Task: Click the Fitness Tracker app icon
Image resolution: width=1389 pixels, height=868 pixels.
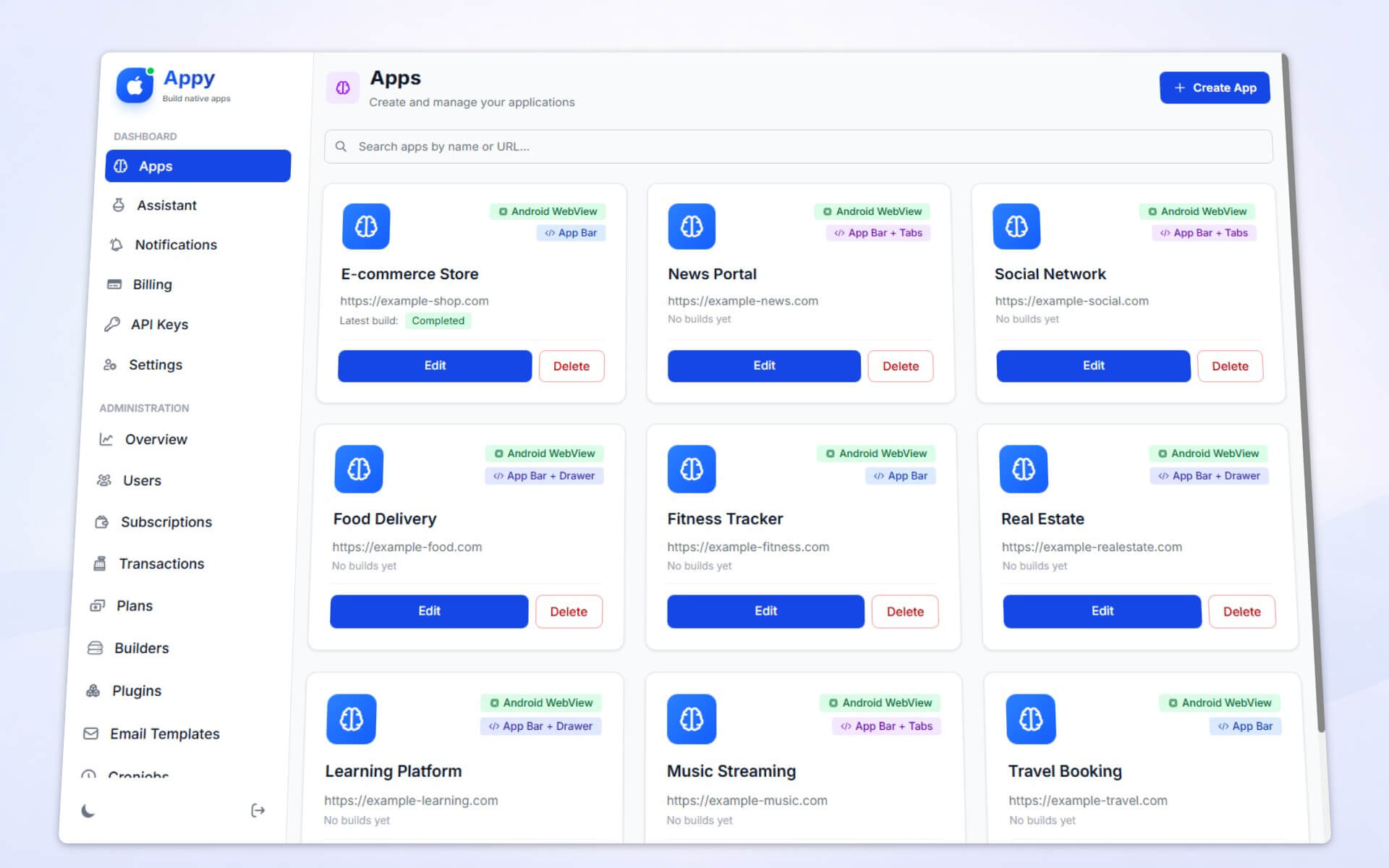Action: coord(691,469)
